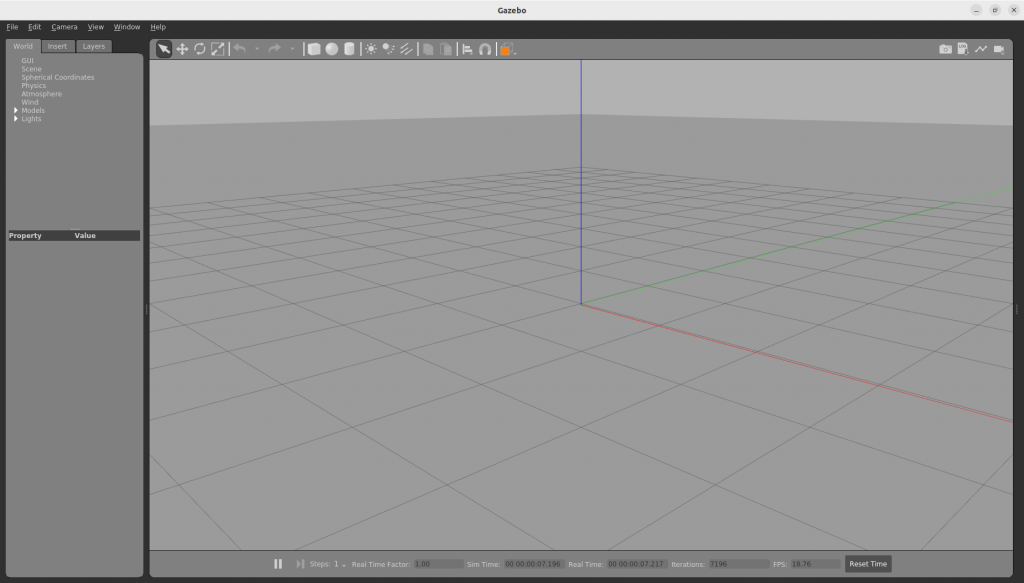Click the left panel splitter handle
Viewport: 1024px width, 583px height.
146,309
